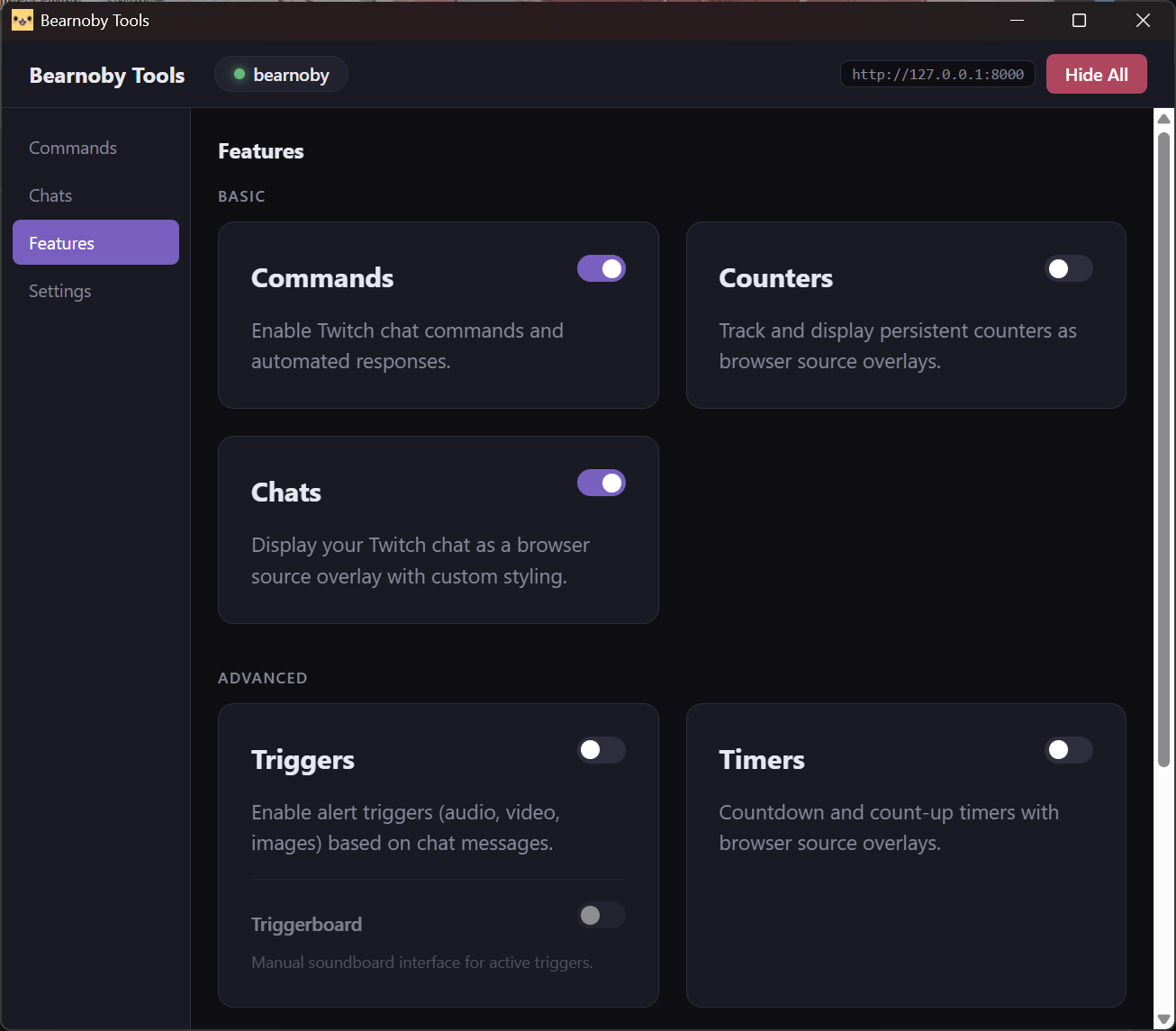The image size is (1176, 1031).
Task: Toggle the Triggerboard switch
Action: click(x=602, y=915)
